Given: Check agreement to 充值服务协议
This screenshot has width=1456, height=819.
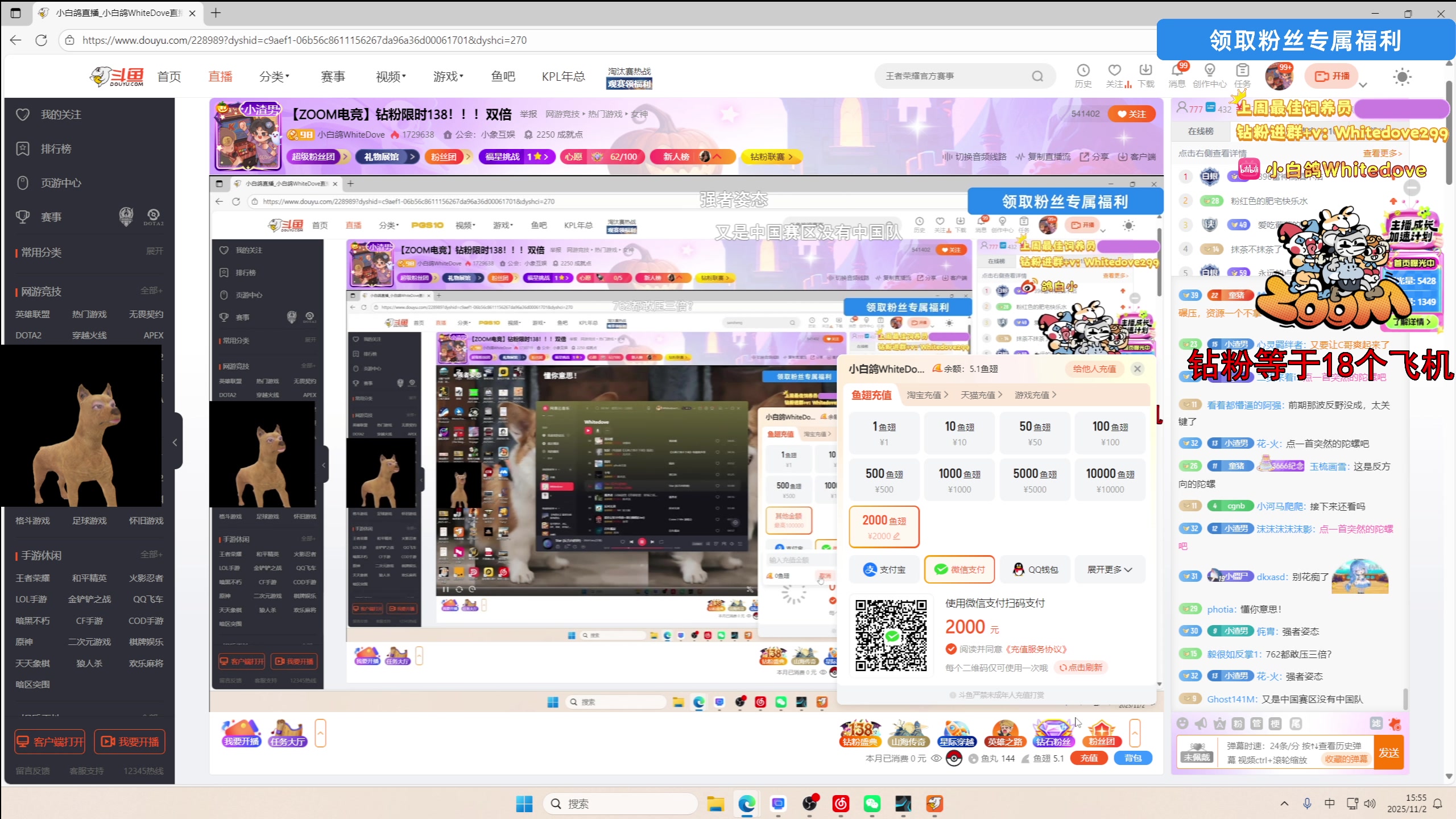Looking at the screenshot, I should [951, 649].
